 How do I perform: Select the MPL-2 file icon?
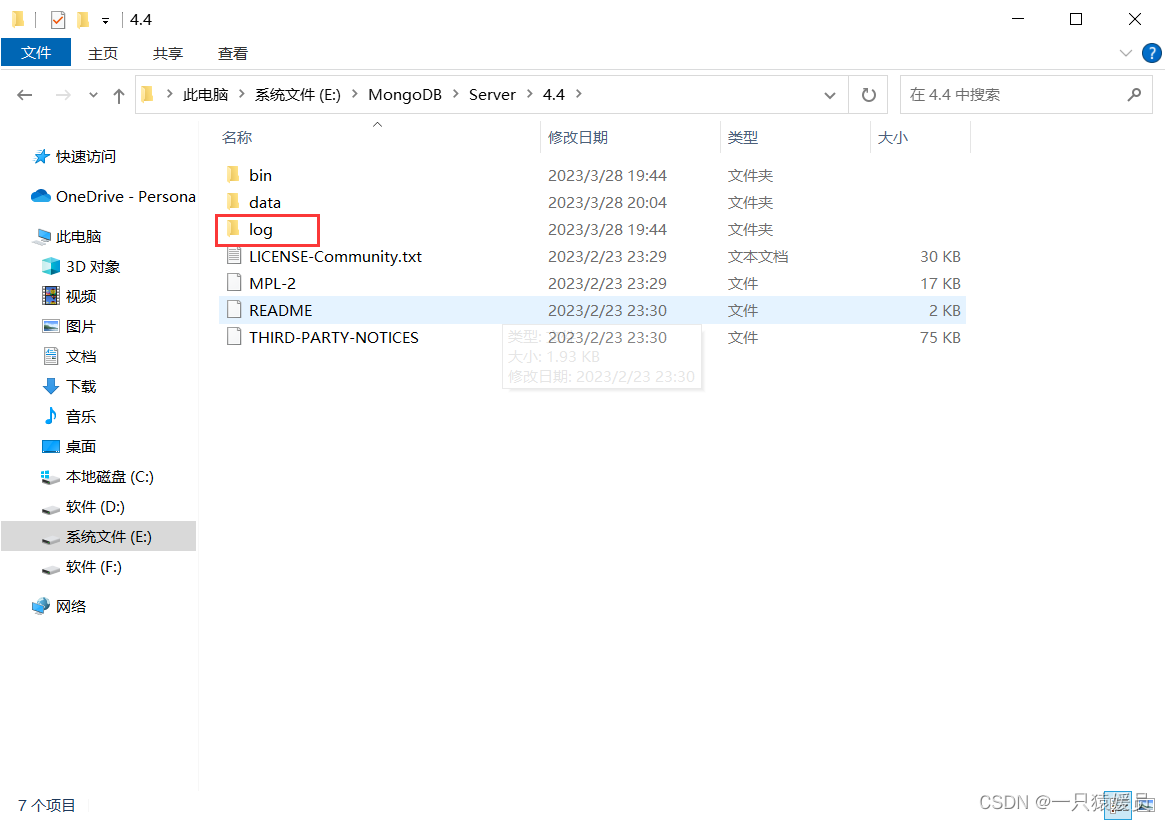233,283
